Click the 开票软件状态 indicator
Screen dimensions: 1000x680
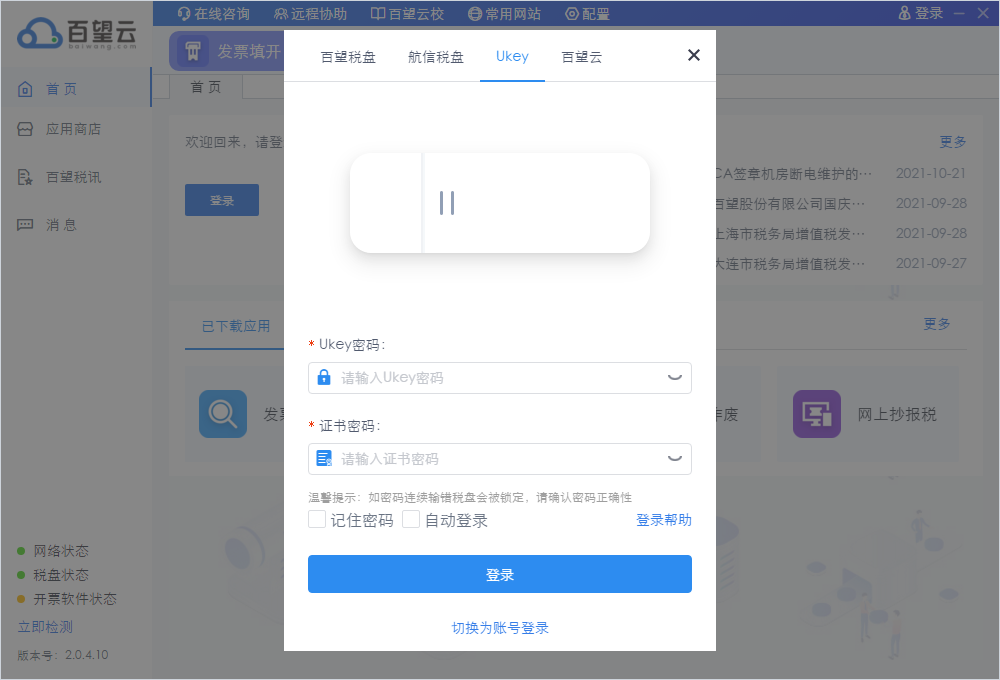pos(67,599)
